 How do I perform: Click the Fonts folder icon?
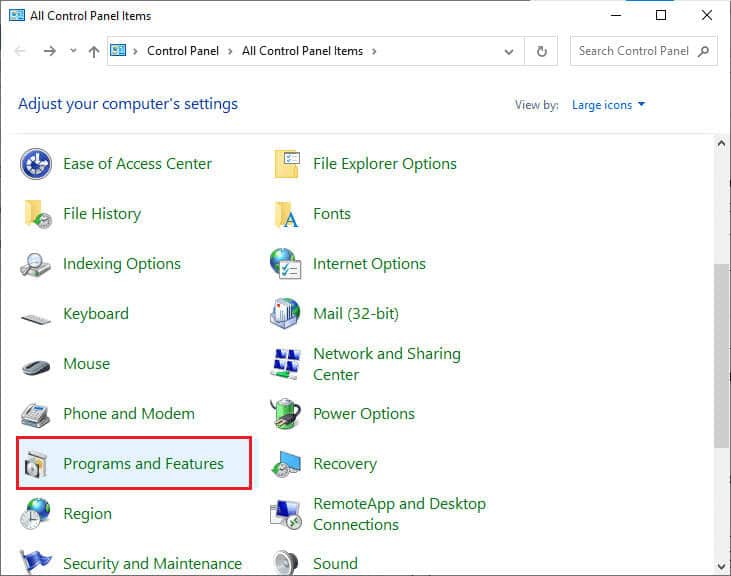tap(286, 214)
